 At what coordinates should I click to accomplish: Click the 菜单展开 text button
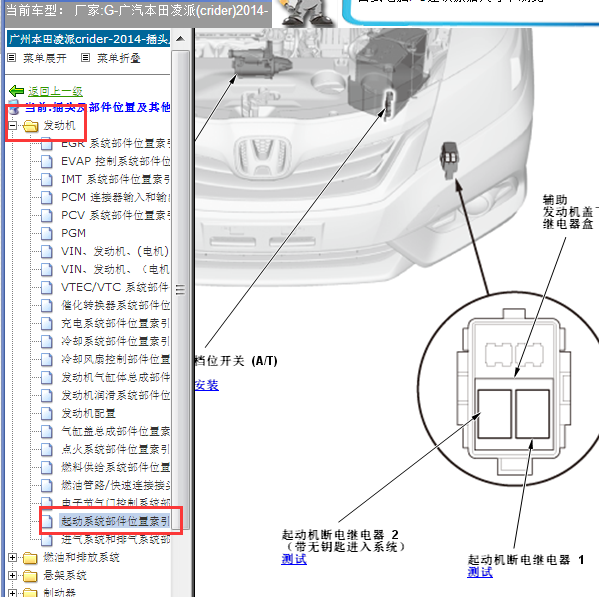coord(45,58)
